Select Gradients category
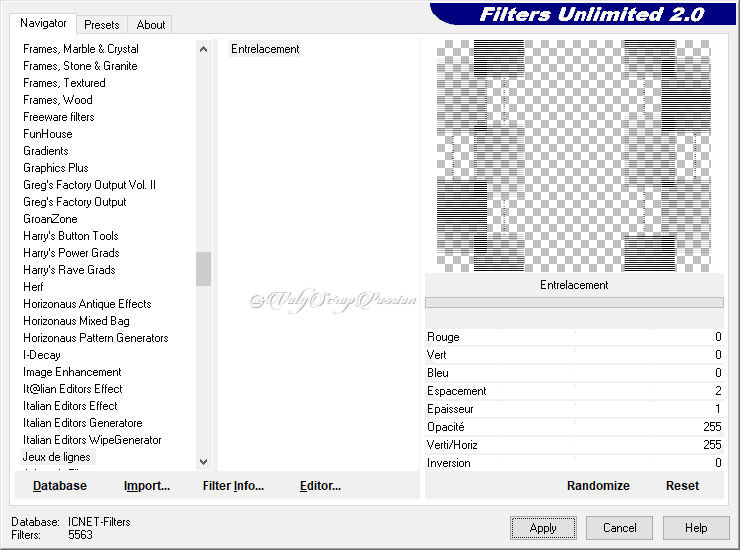740x550 pixels. 46,151
